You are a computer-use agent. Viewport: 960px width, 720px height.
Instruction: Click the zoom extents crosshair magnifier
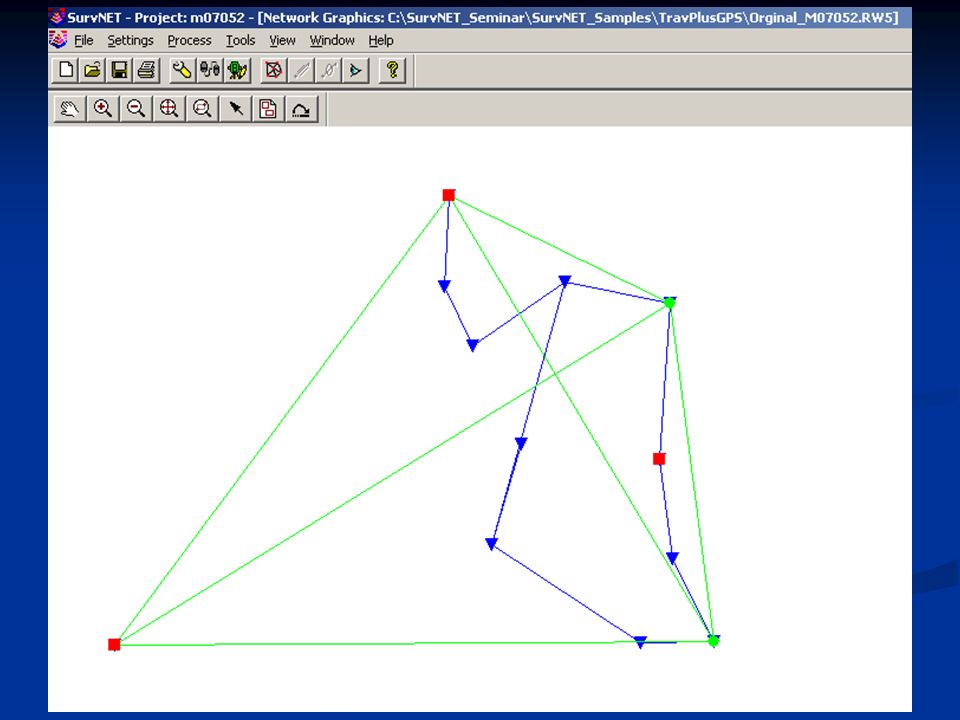pos(168,109)
